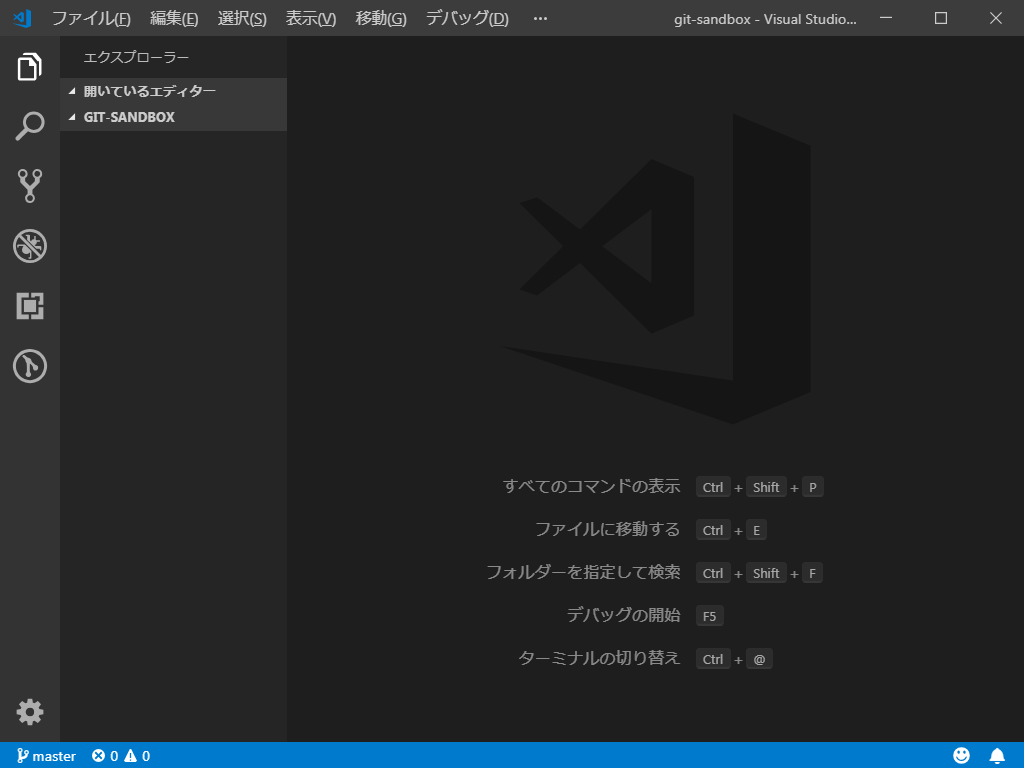Show problems via the error counter
The height and width of the screenshot is (768, 1024).
100,755
